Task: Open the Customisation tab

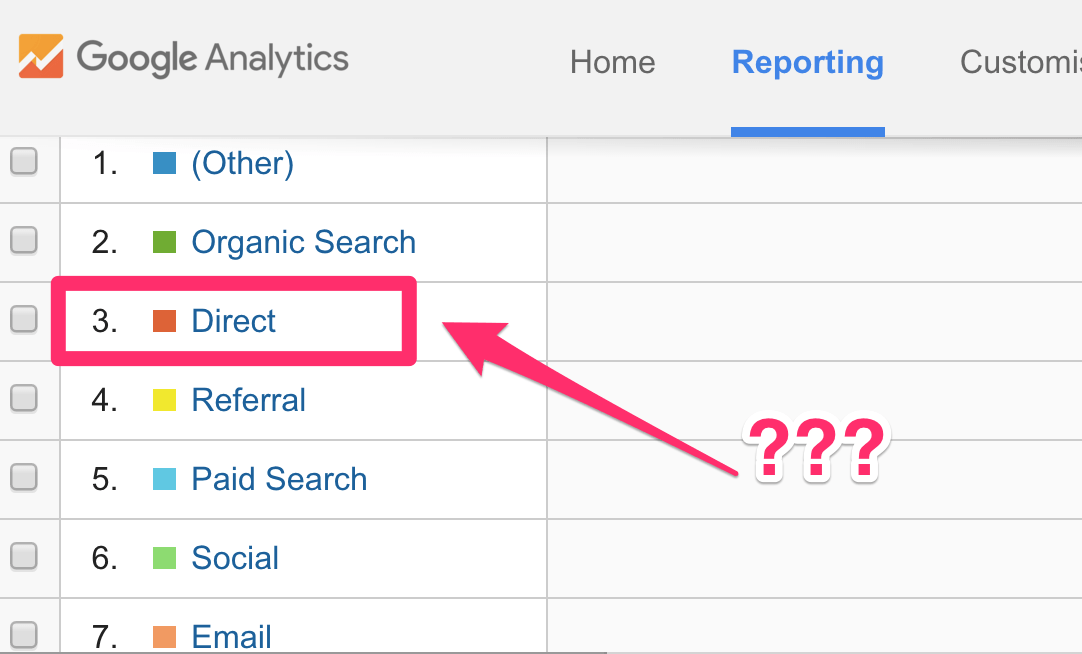Action: (1020, 62)
